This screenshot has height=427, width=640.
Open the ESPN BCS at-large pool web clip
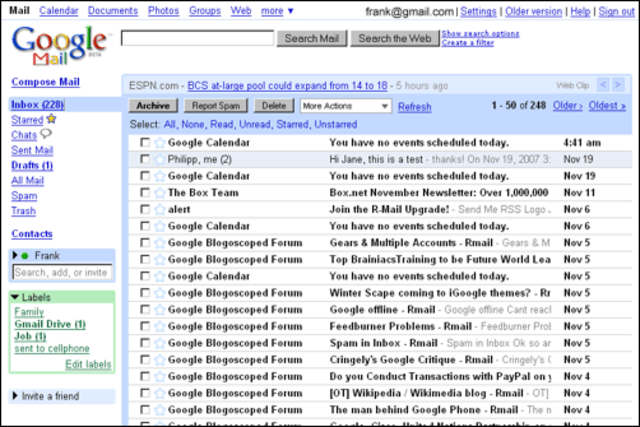(287, 86)
